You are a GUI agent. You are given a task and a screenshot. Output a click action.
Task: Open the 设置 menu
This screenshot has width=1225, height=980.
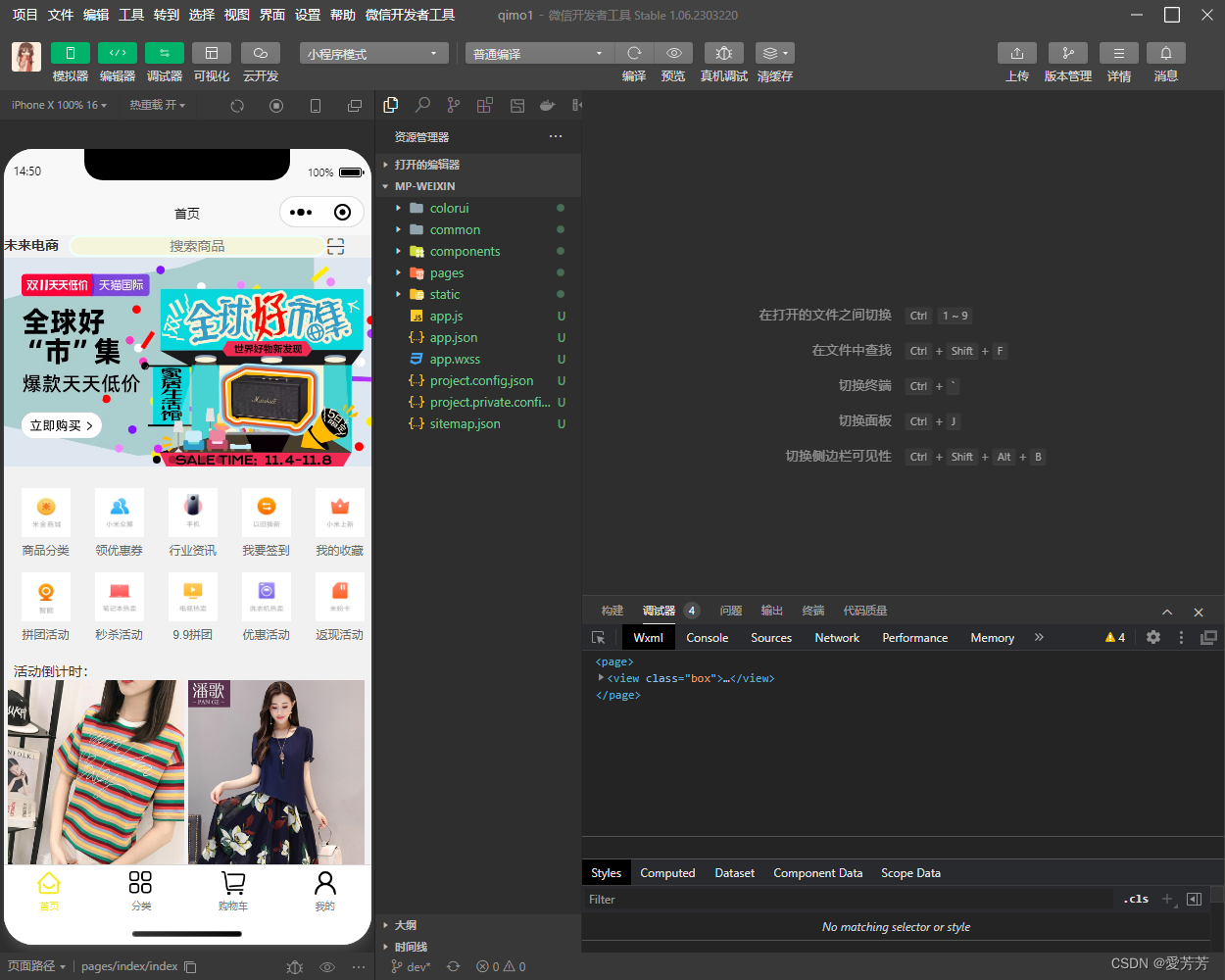pos(308,15)
